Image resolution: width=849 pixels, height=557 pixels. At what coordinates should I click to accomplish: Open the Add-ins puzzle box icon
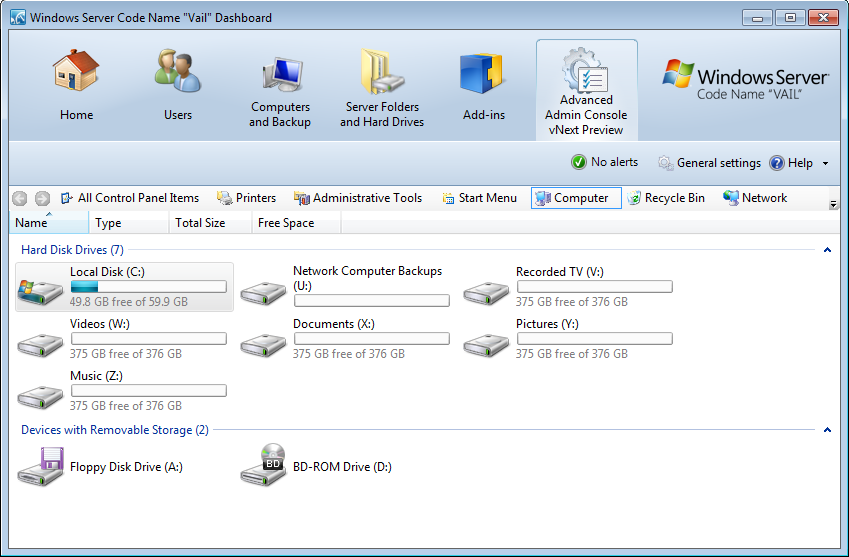(481, 73)
